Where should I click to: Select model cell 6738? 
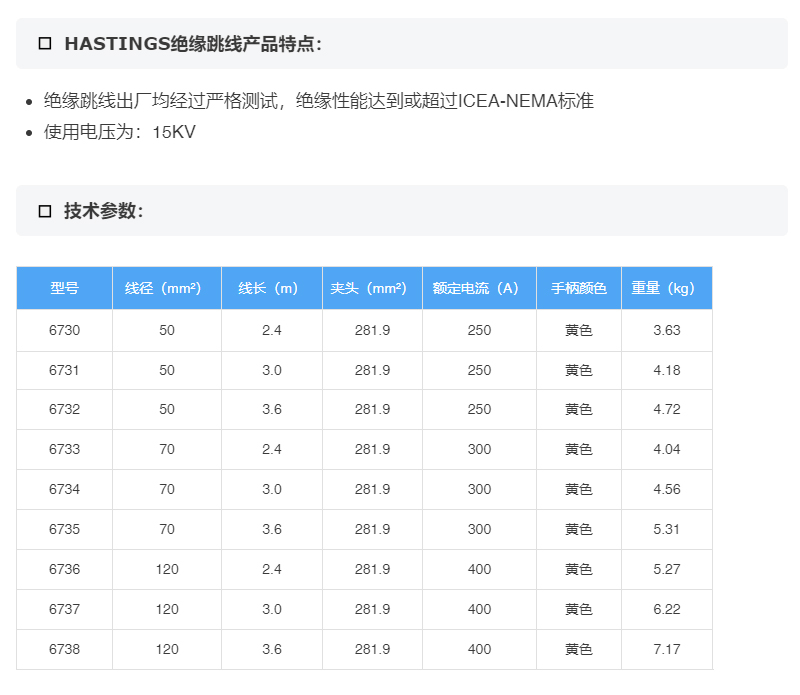pos(64,649)
